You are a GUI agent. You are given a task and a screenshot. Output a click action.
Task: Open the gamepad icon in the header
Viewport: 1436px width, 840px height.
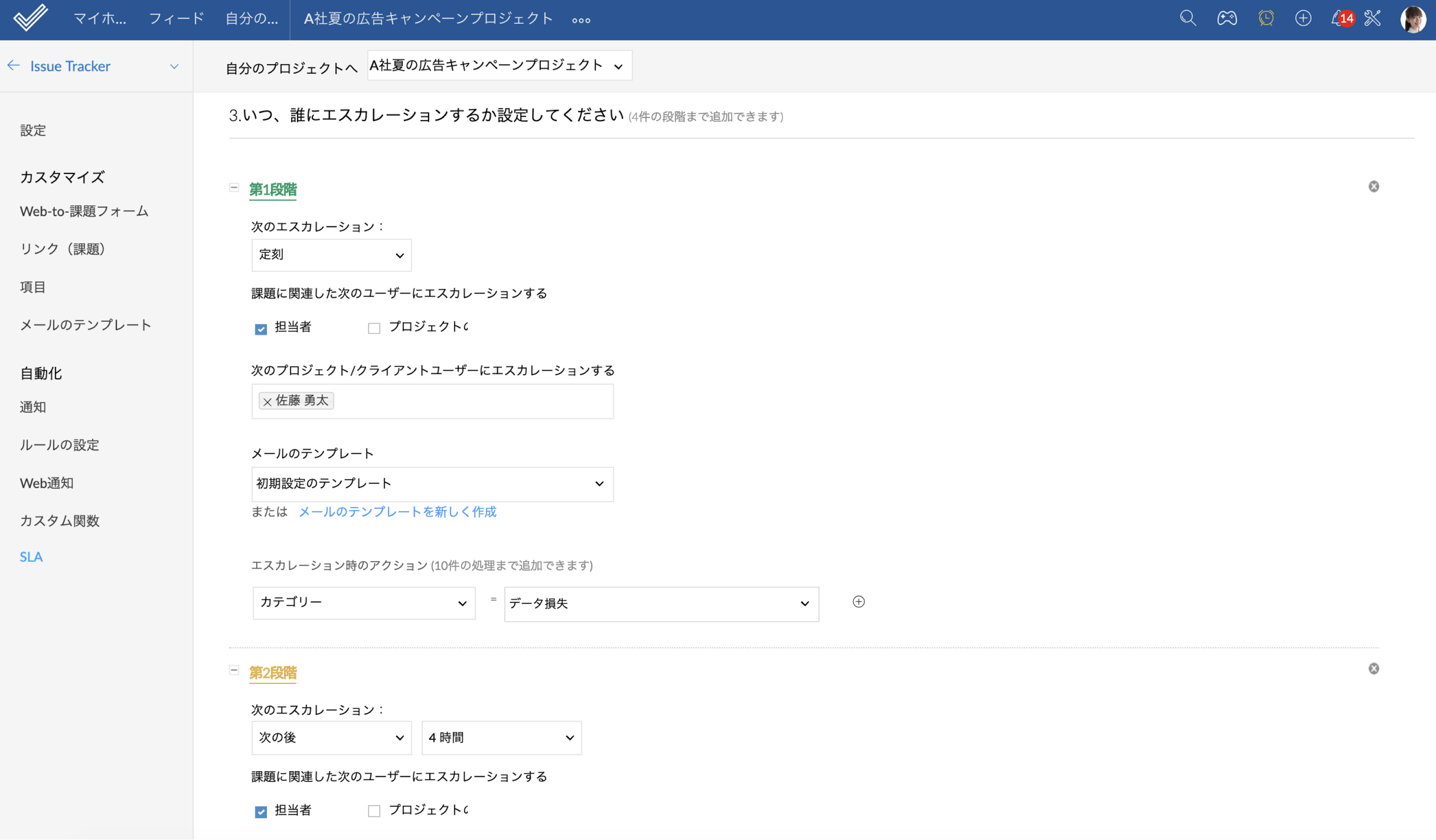(x=1227, y=18)
